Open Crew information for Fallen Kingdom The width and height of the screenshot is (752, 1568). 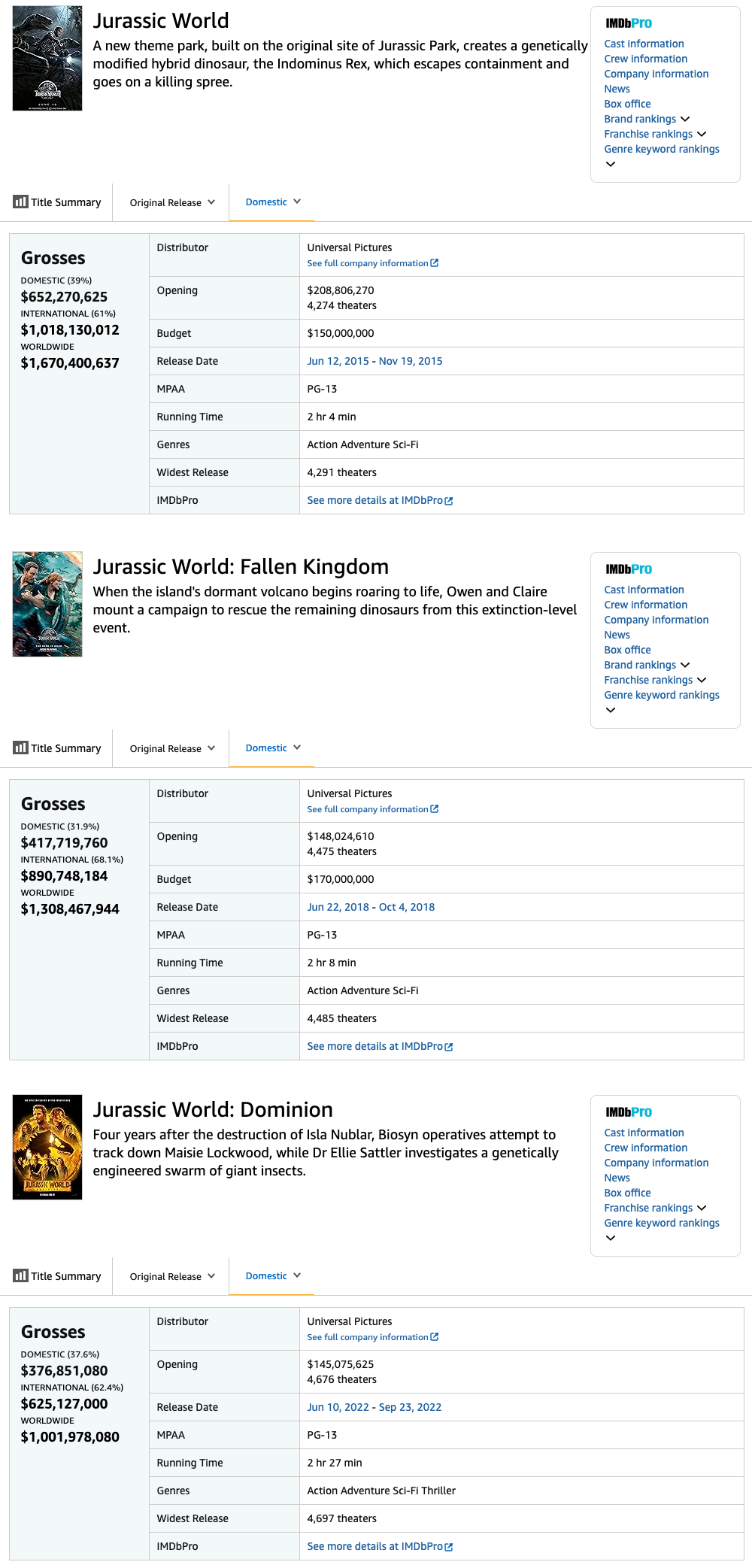pos(645,605)
